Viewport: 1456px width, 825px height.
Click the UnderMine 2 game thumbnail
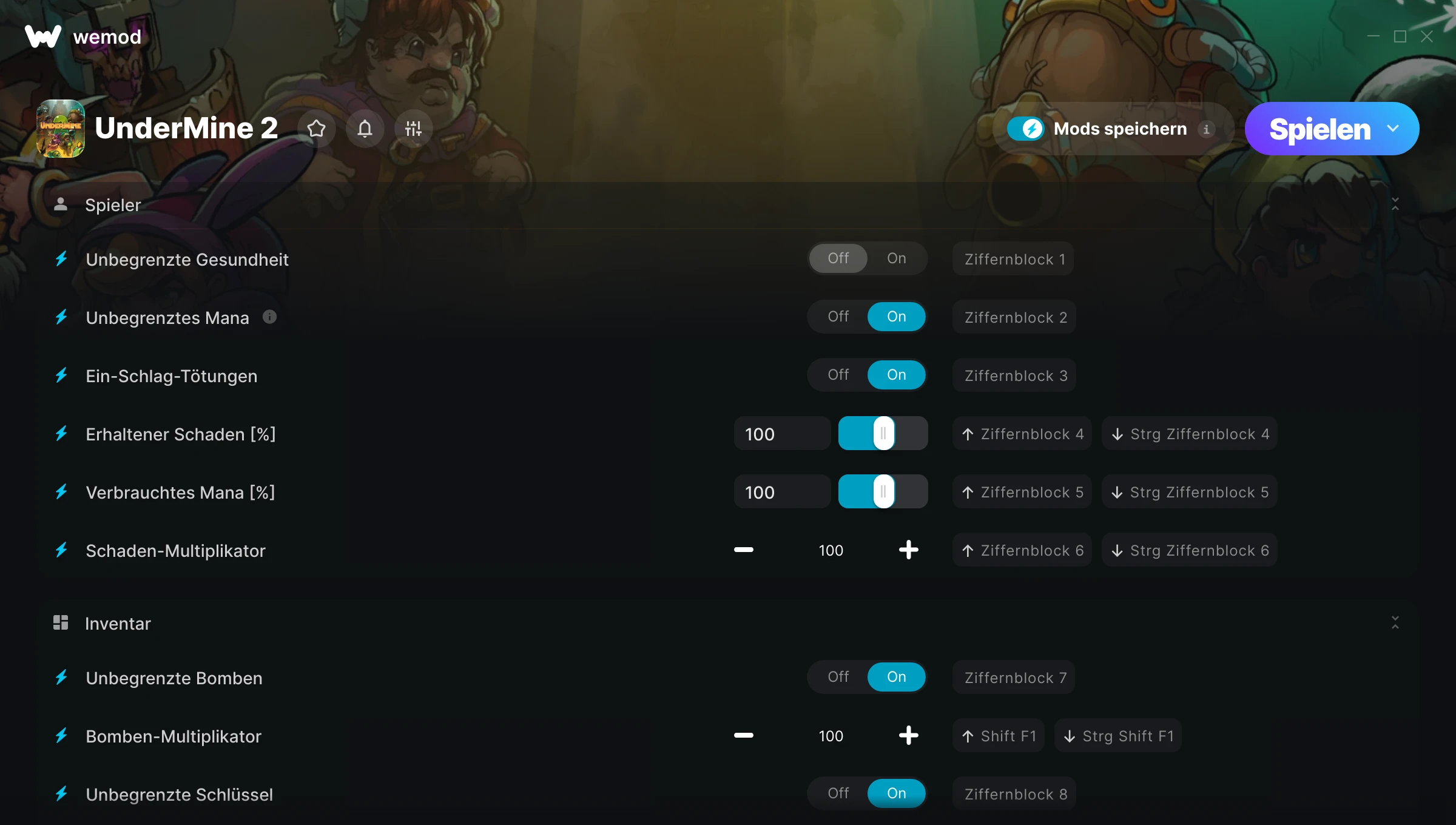[60, 129]
